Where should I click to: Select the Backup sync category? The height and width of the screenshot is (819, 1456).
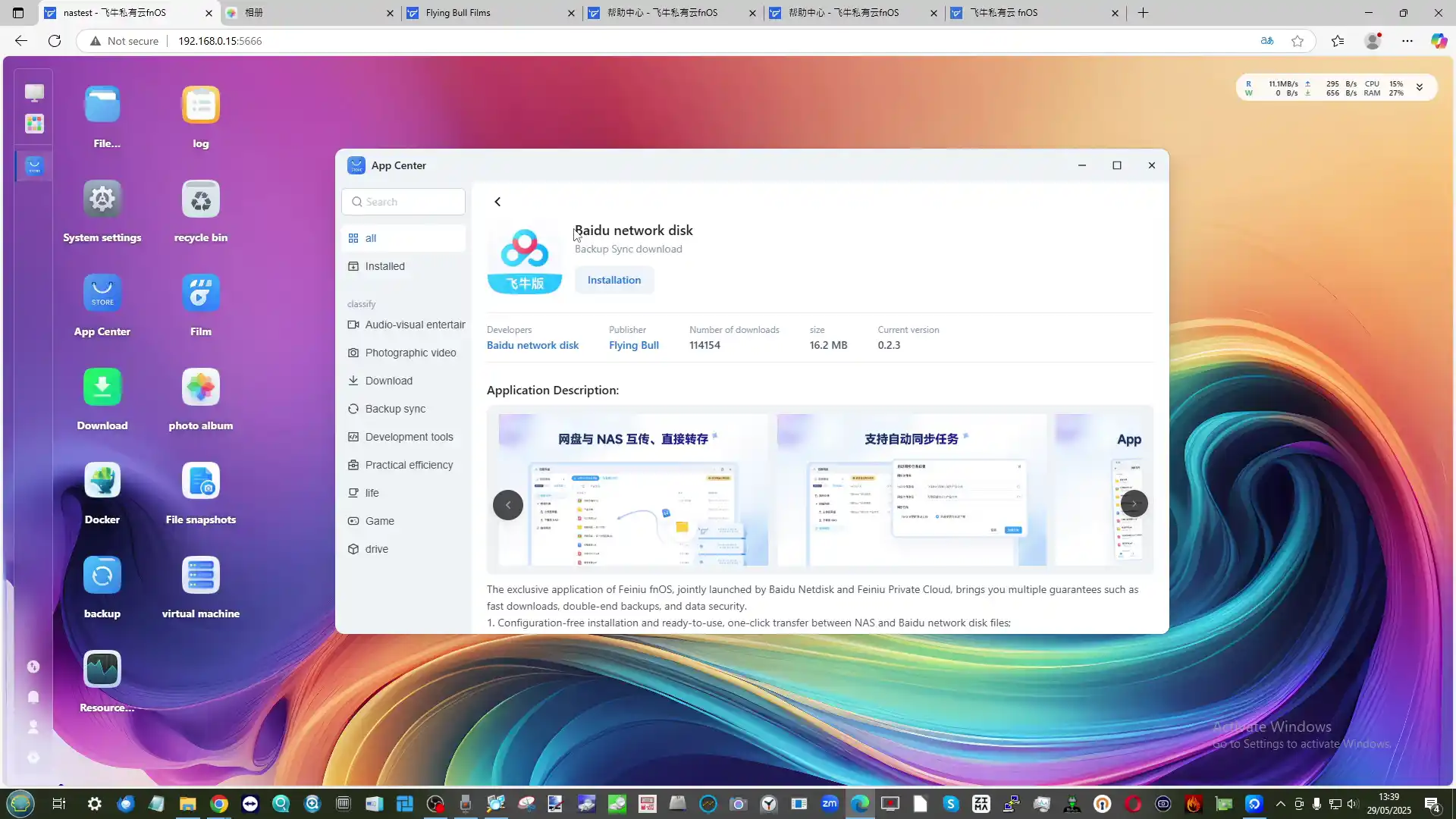click(x=403, y=409)
